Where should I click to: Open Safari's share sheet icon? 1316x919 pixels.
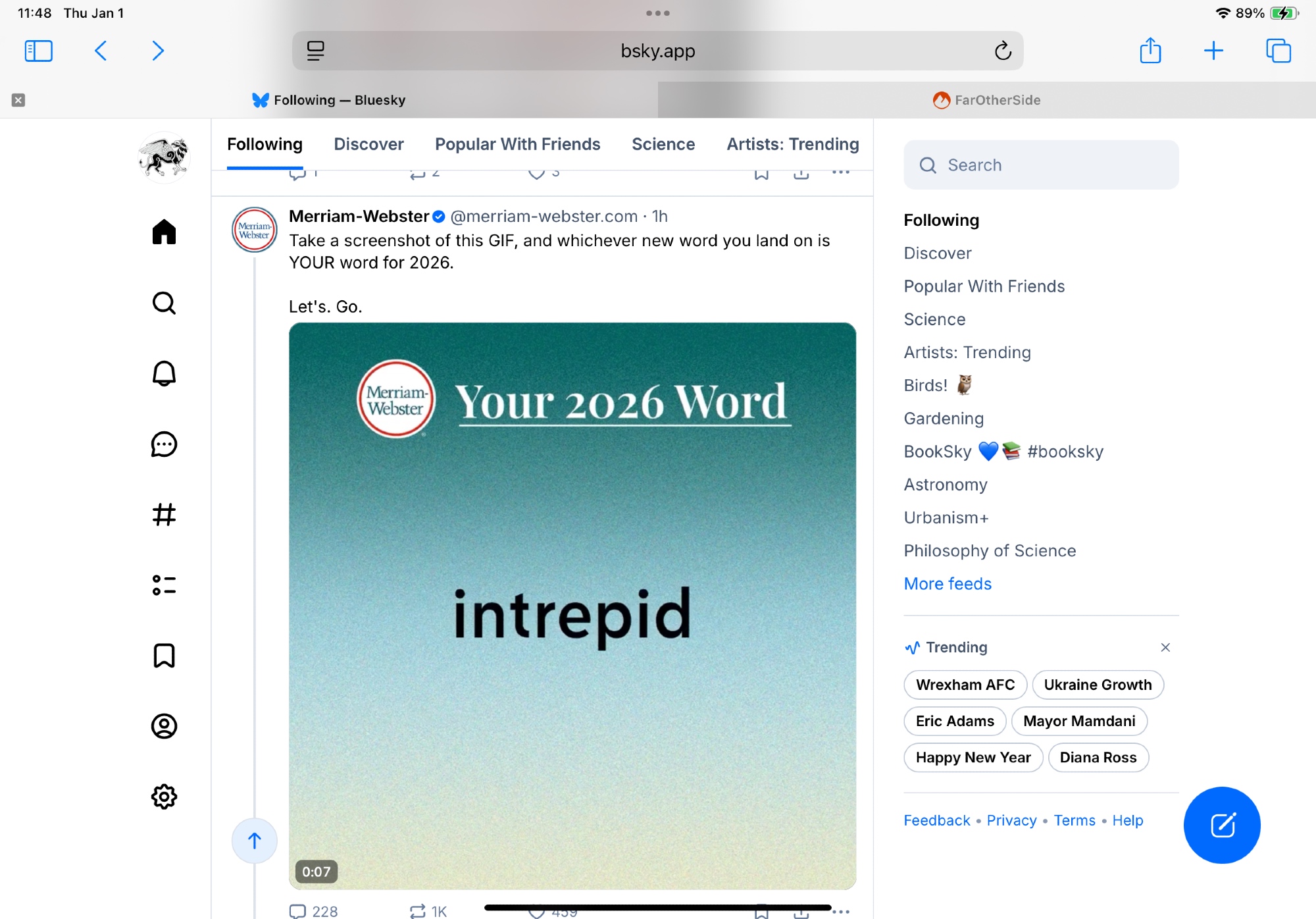click(x=1150, y=51)
